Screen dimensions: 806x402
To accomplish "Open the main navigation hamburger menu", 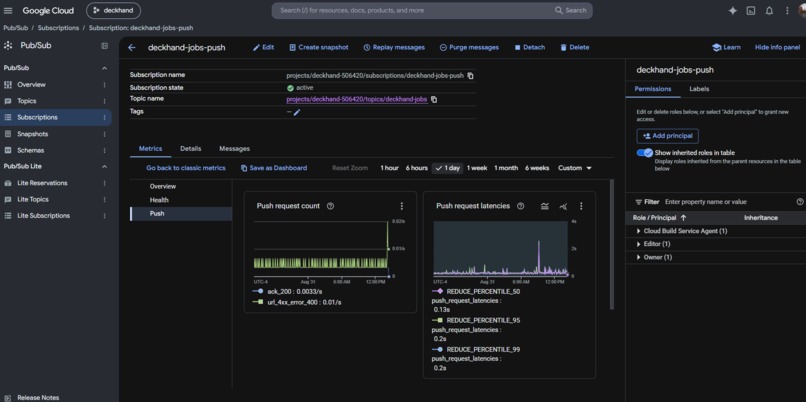I will pyautogui.click(x=8, y=10).
